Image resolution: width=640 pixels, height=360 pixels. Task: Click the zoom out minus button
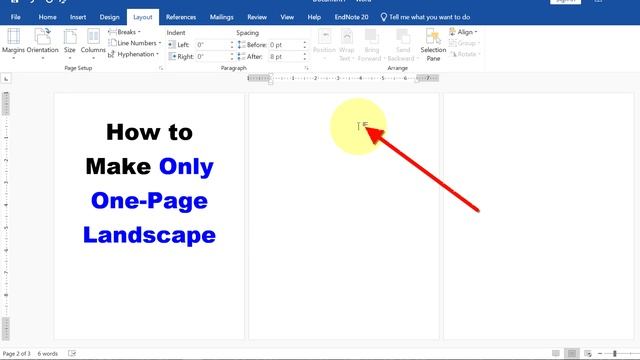(x=600, y=353)
